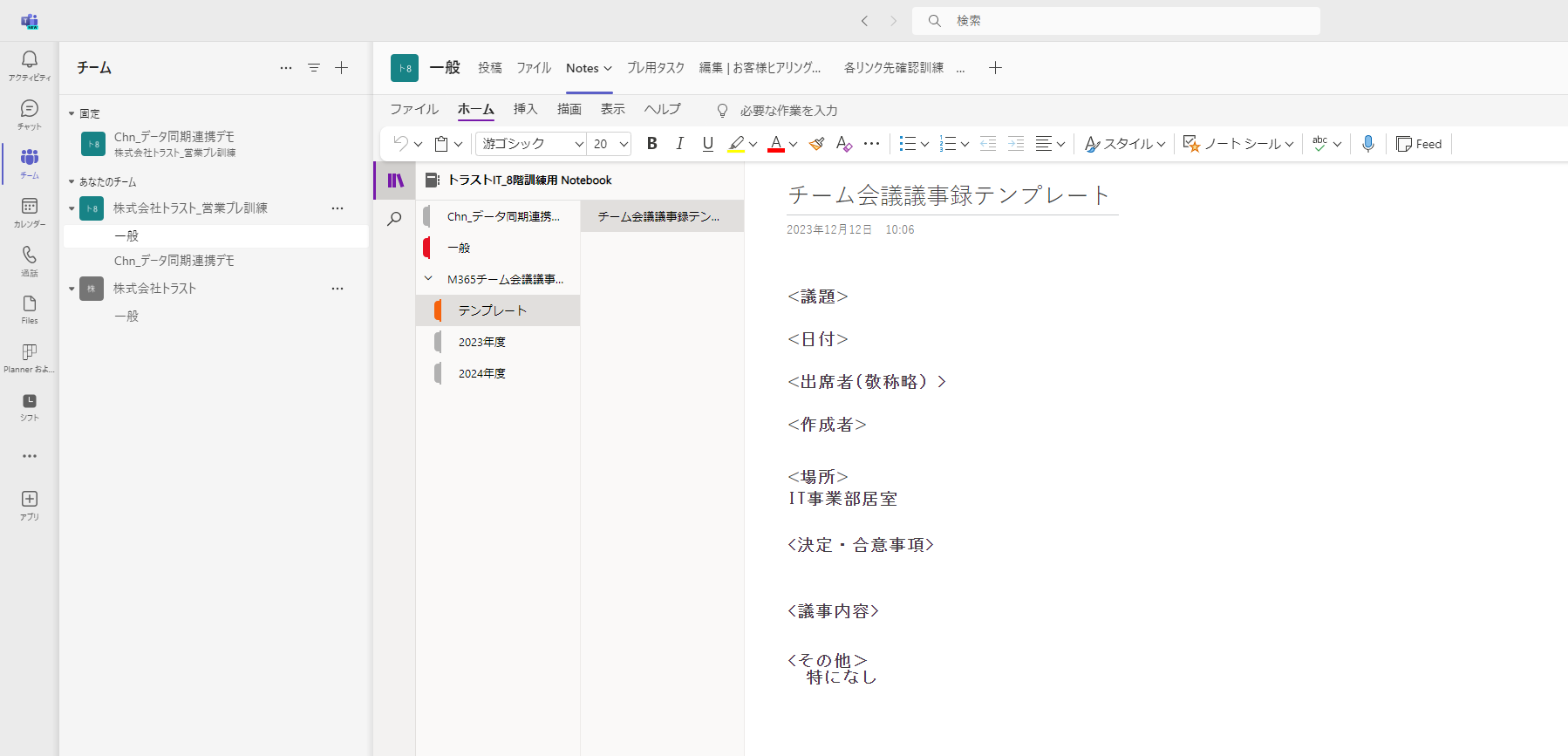1568x756 pixels.
Task: Open the font size dropdown
Action: 610,144
